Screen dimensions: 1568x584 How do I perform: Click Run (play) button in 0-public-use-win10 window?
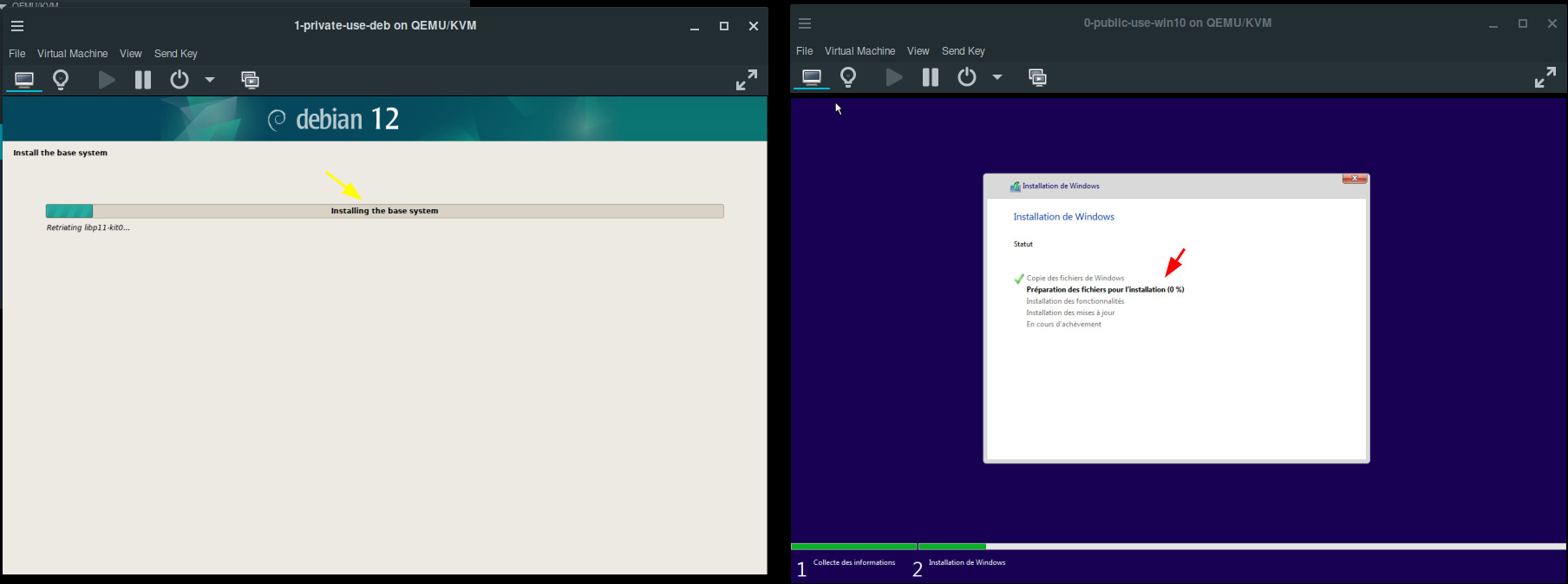(x=894, y=77)
